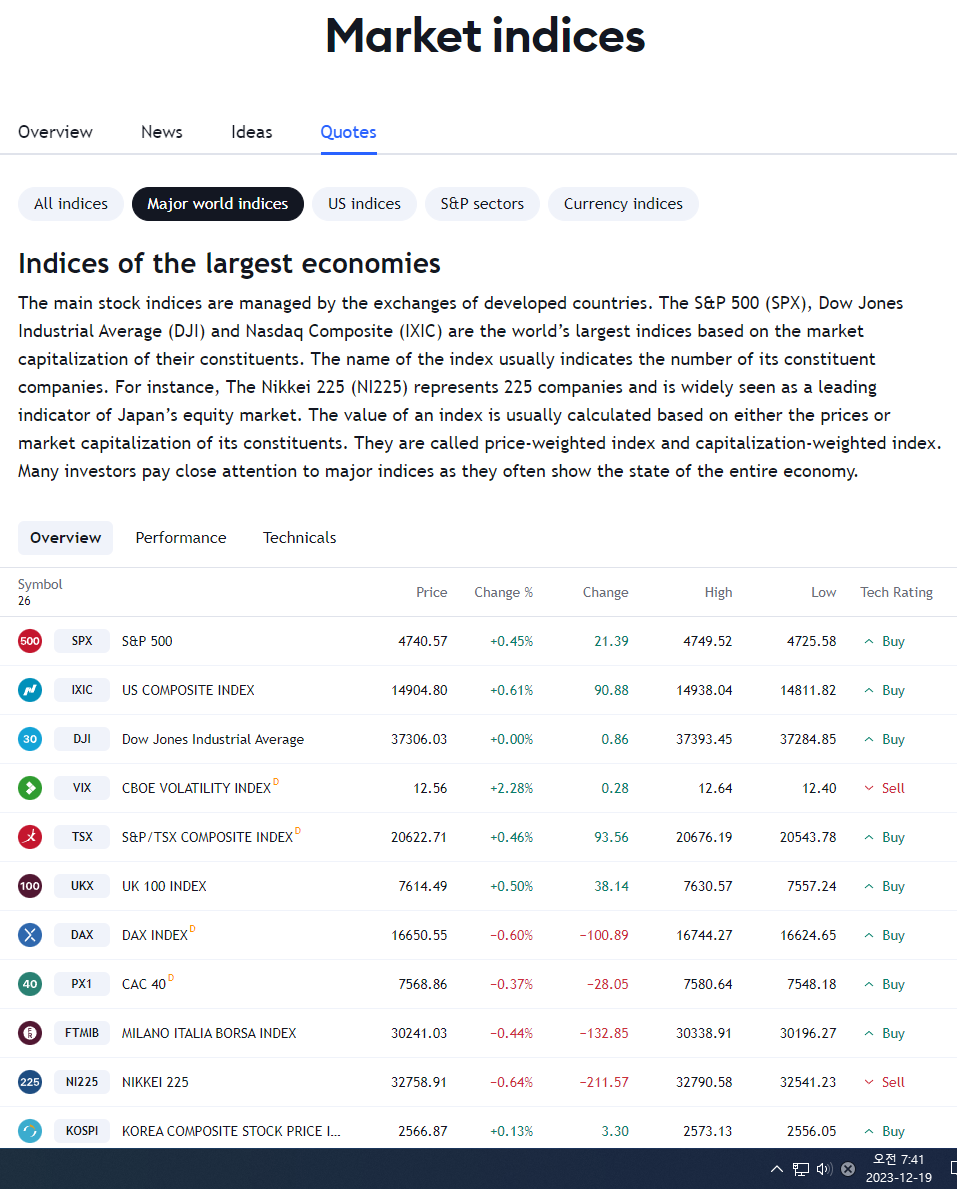Screen dimensions: 957x1189
Task: Click the SPX price 4740.57
Action: point(422,641)
